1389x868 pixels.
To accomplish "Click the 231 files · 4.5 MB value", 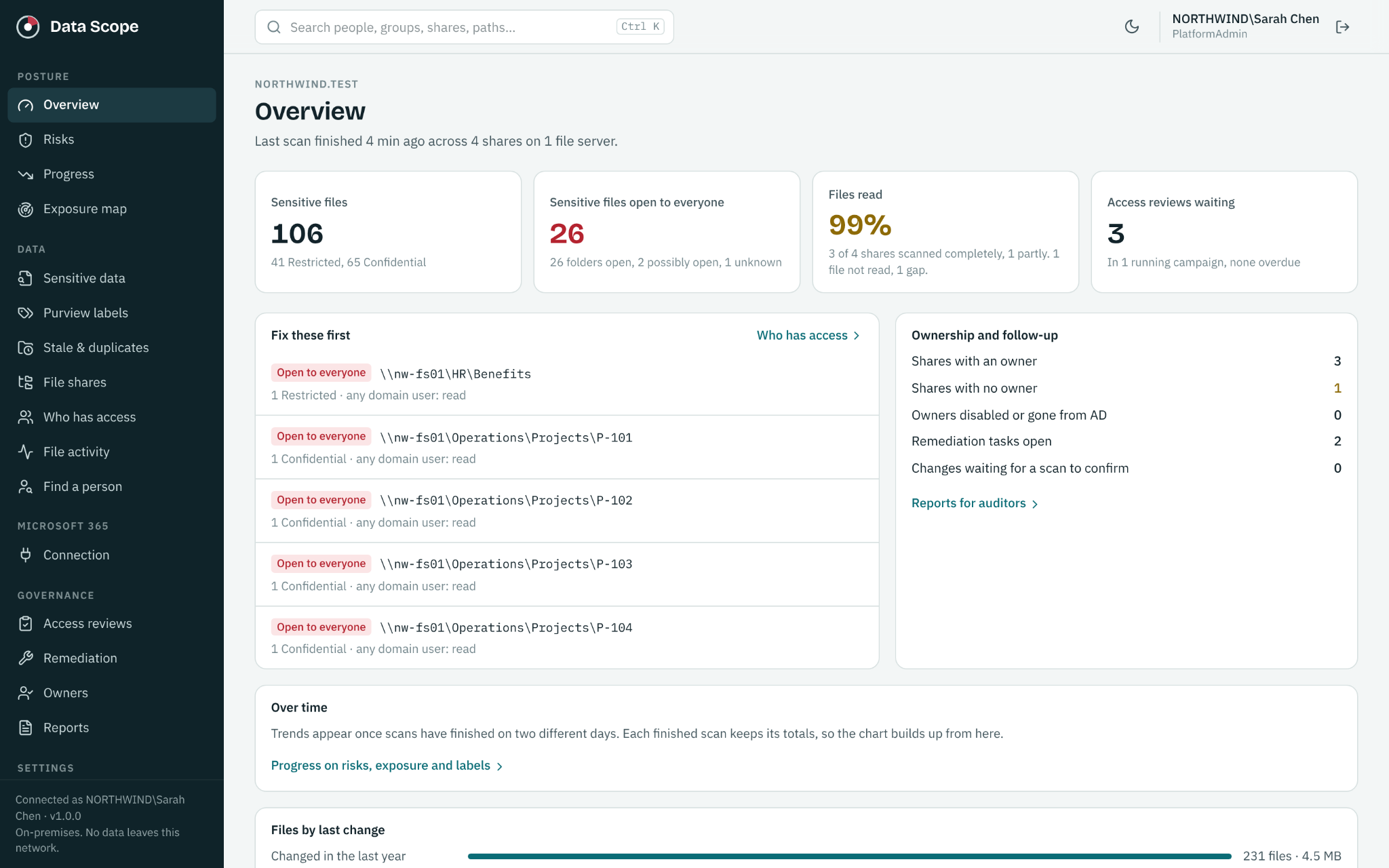I will [x=1291, y=856].
